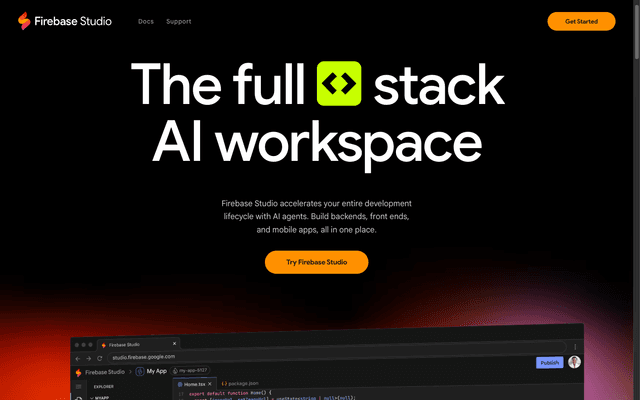Click the Try Firebase Studio button
Image resolution: width=640 pixels, height=400 pixels.
(316, 262)
